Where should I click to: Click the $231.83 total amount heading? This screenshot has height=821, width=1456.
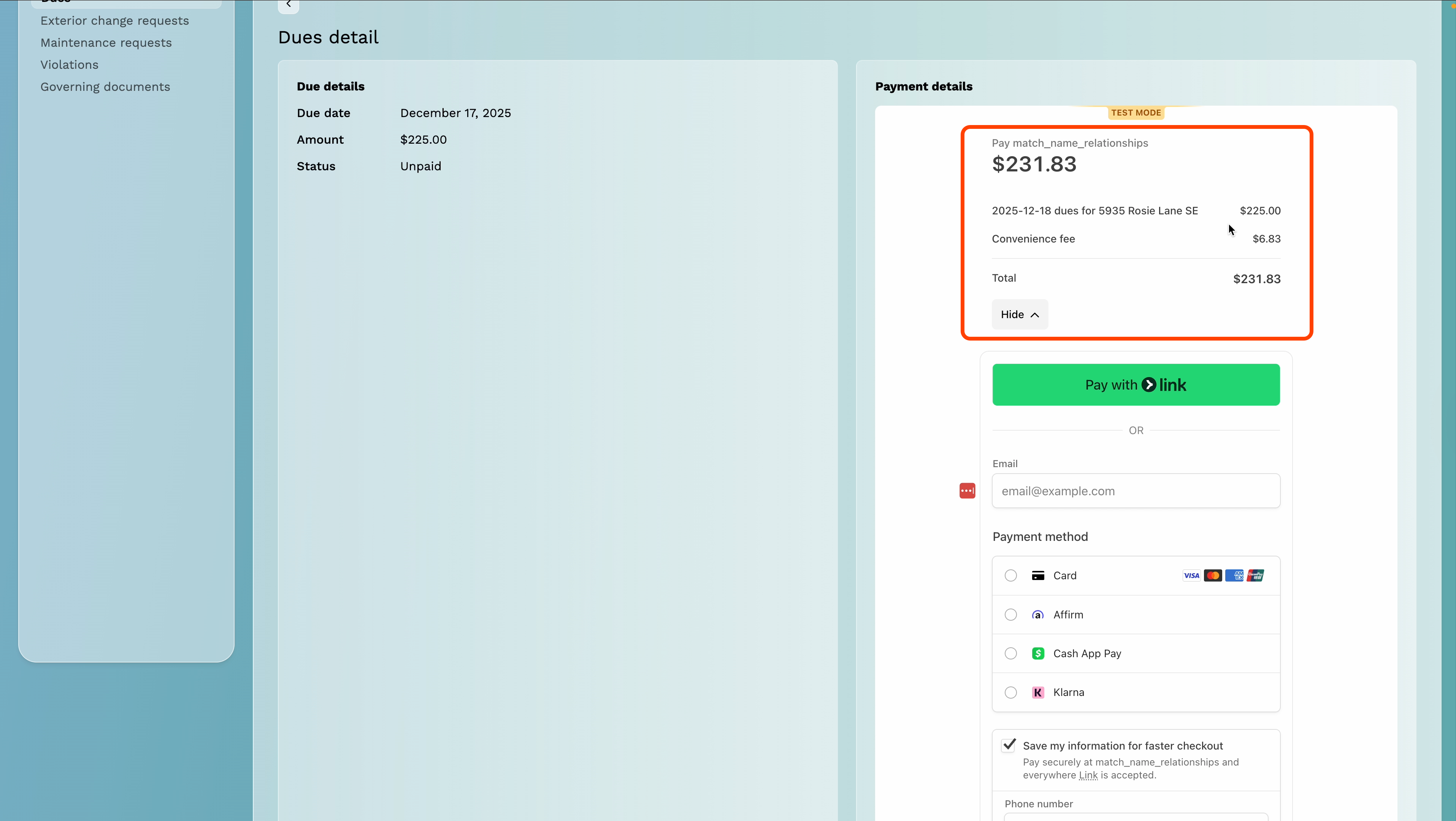pyautogui.click(x=1034, y=165)
